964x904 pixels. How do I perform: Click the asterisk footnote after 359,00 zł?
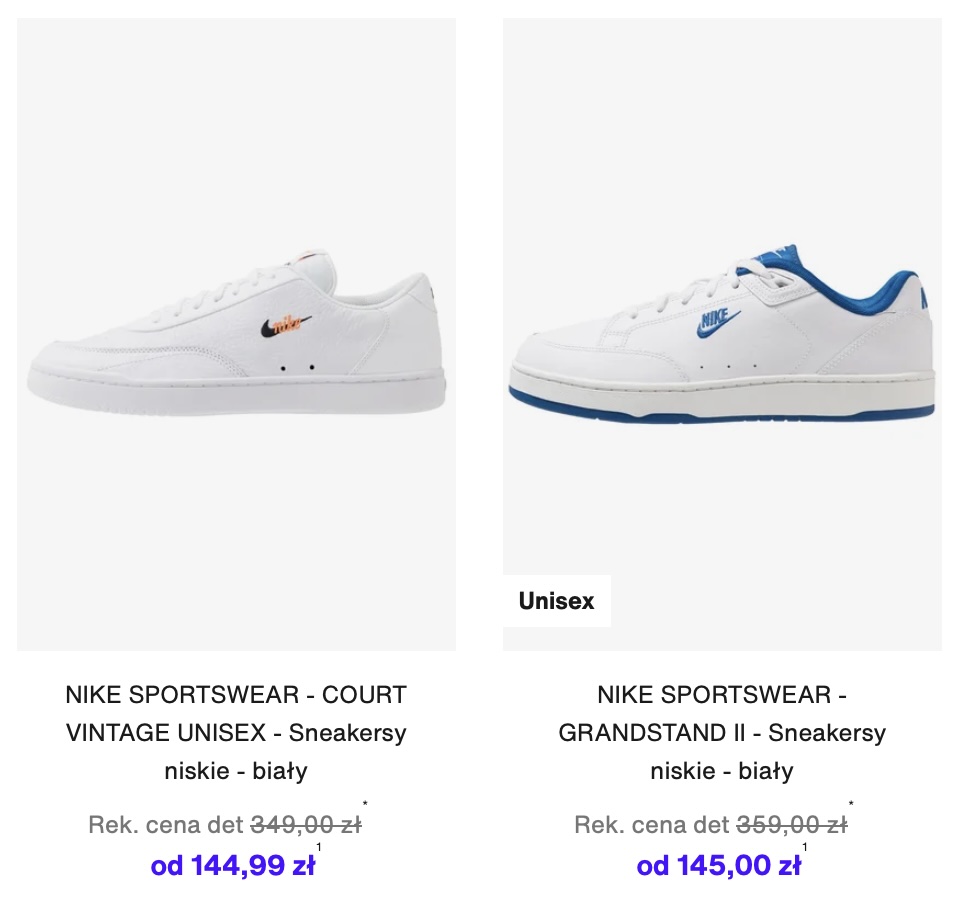coord(851,804)
